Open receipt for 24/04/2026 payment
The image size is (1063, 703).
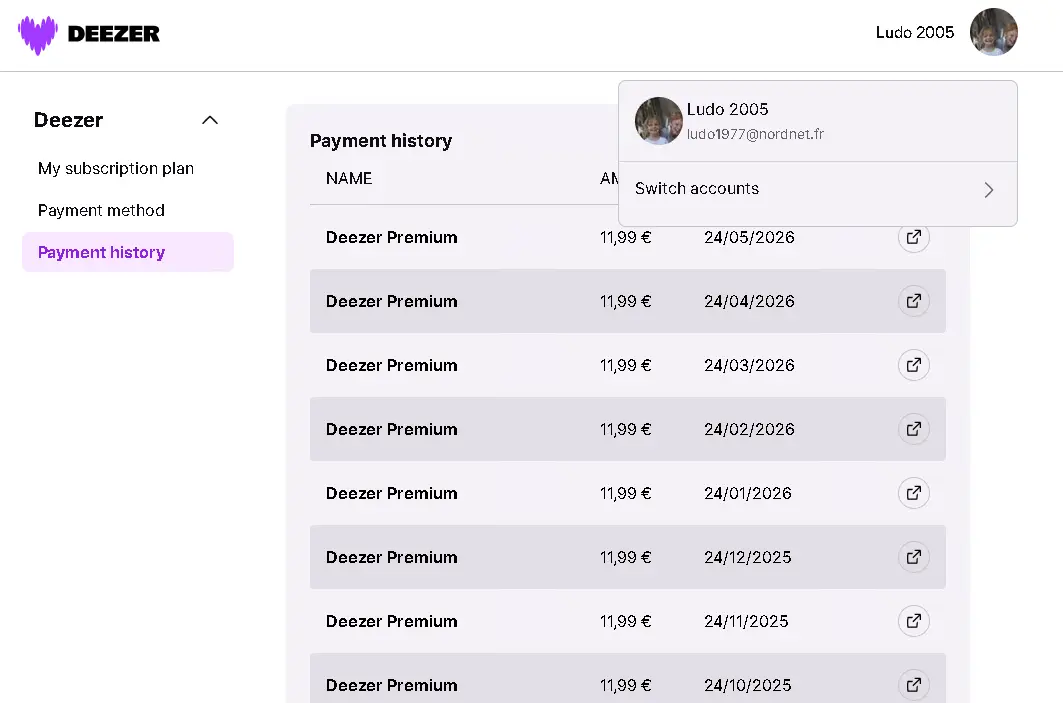click(x=913, y=301)
